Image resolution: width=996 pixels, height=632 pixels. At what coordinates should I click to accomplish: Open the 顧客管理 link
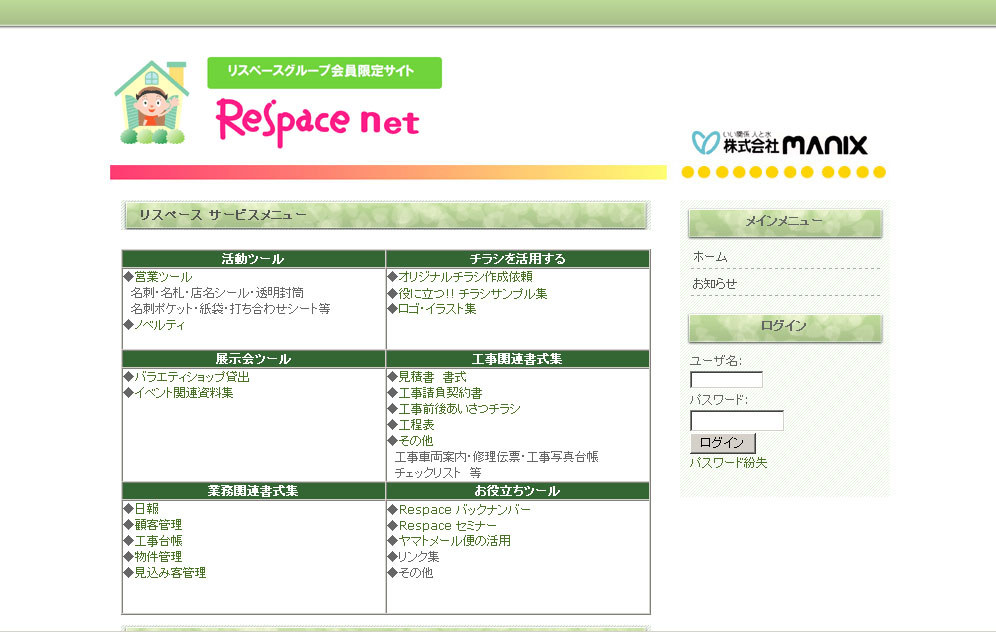[x=158, y=525]
